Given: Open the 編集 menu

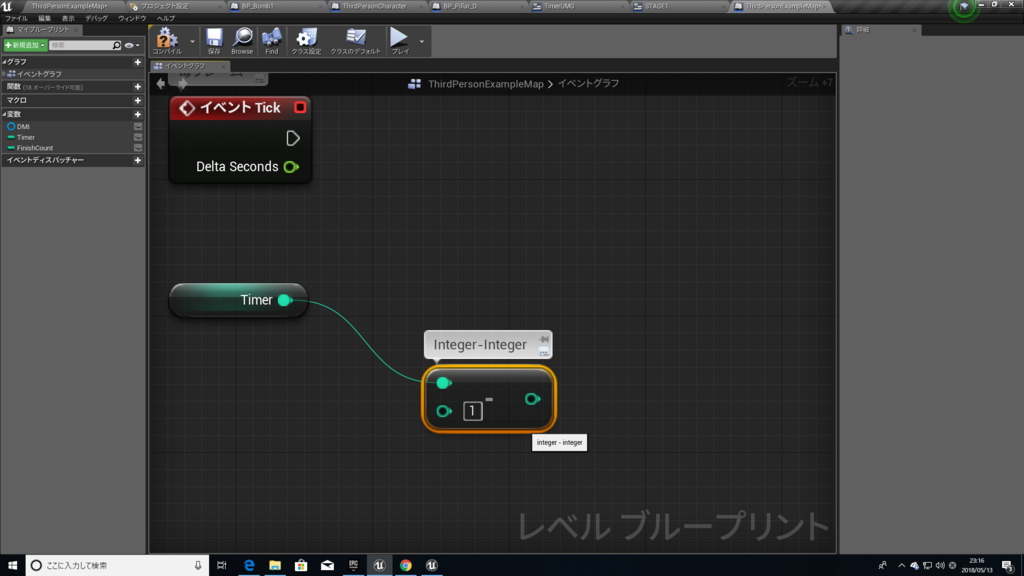Looking at the screenshot, I should [44, 18].
